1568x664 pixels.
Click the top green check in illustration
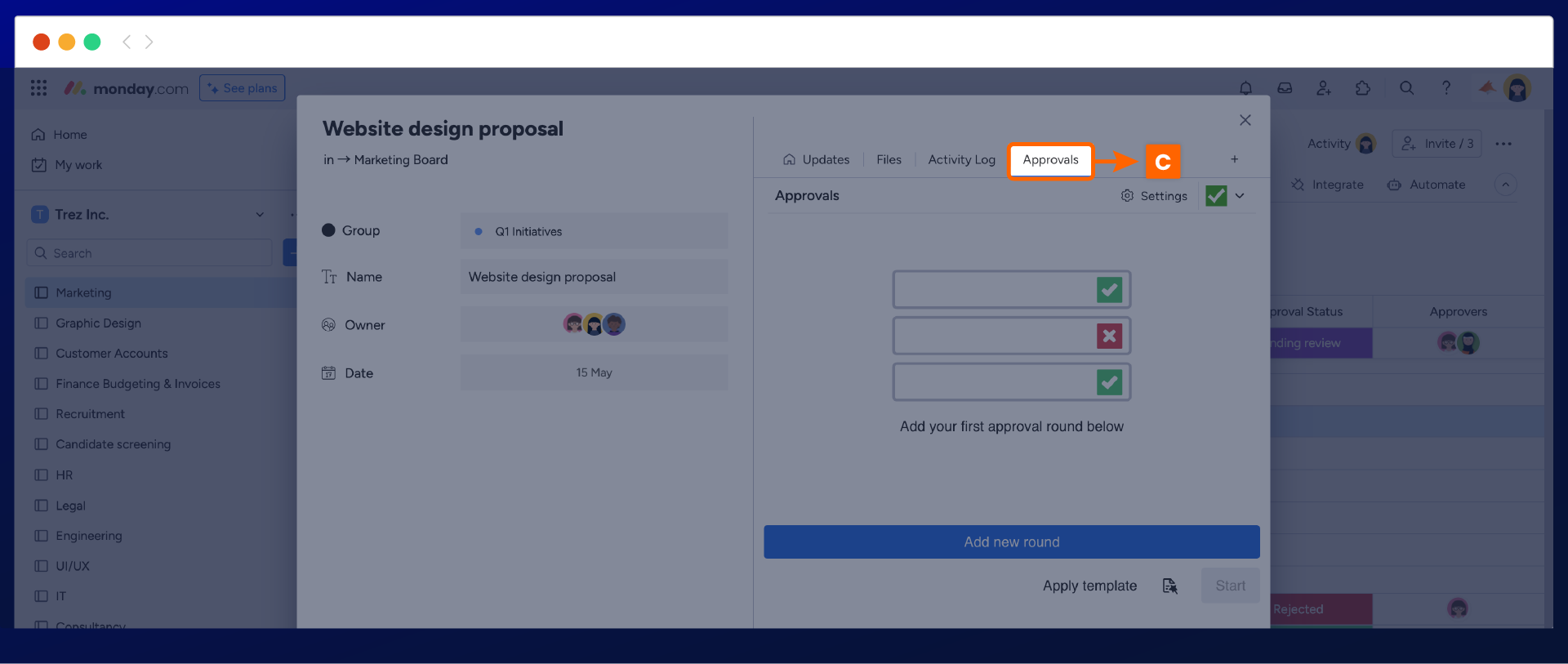(1109, 290)
